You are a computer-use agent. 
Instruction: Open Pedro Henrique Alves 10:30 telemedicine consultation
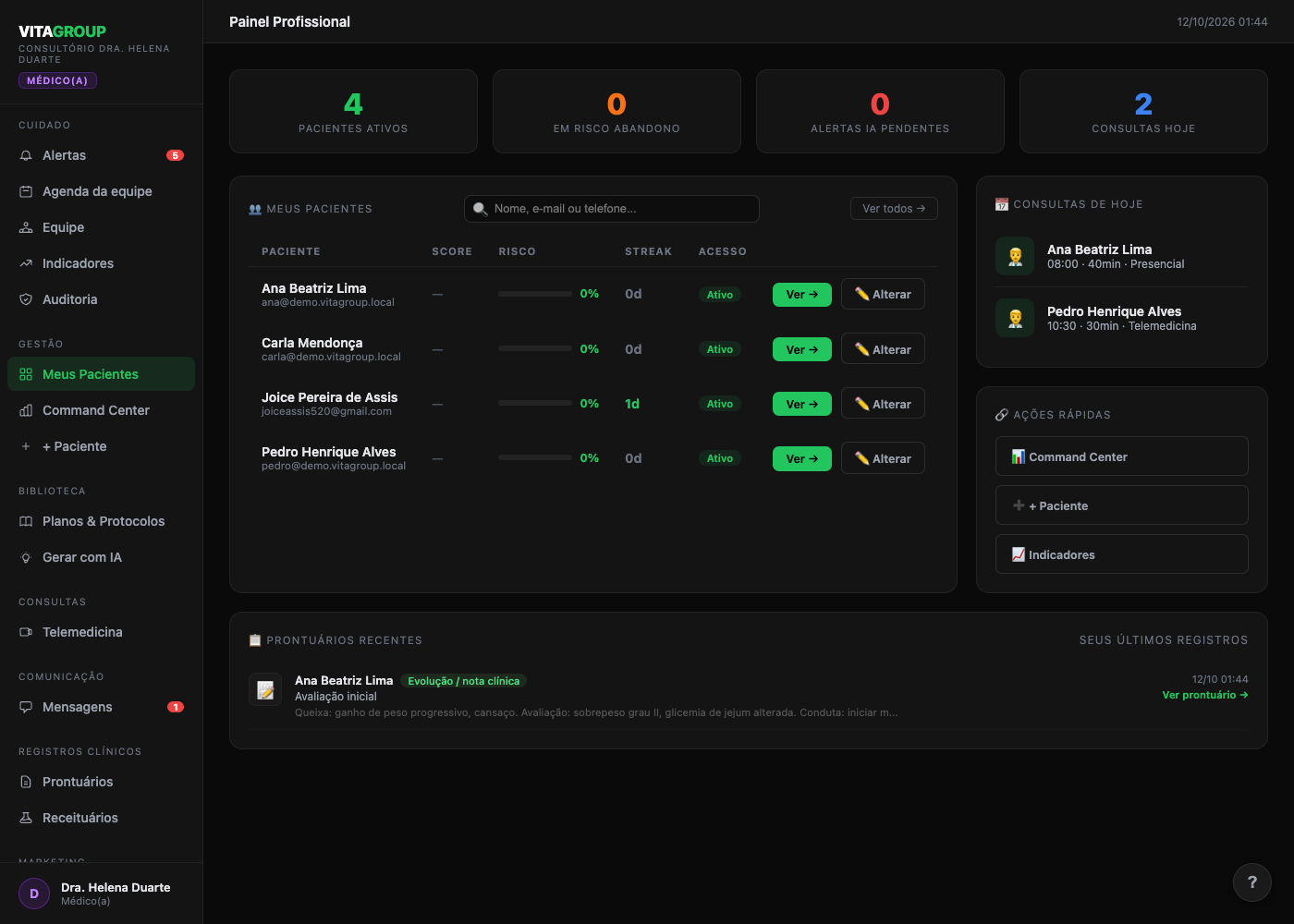(1122, 318)
